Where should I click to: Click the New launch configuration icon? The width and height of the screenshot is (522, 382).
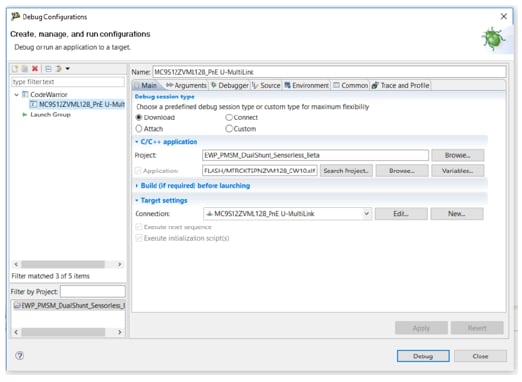tap(15, 69)
